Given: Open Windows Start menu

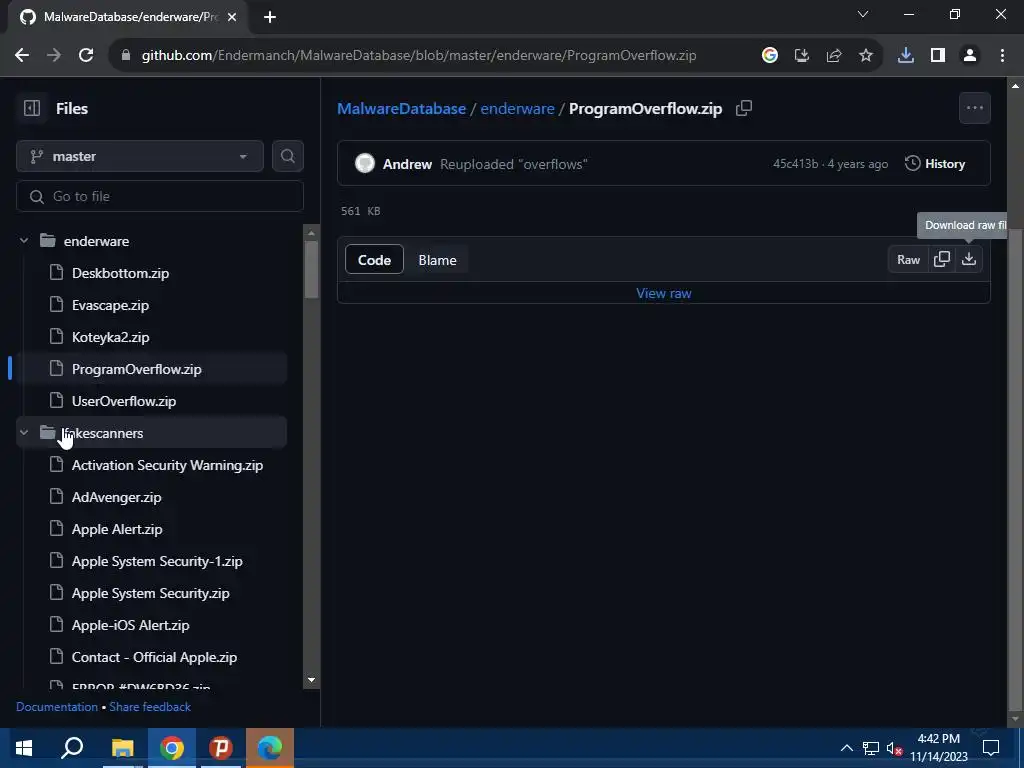Looking at the screenshot, I should (x=24, y=748).
